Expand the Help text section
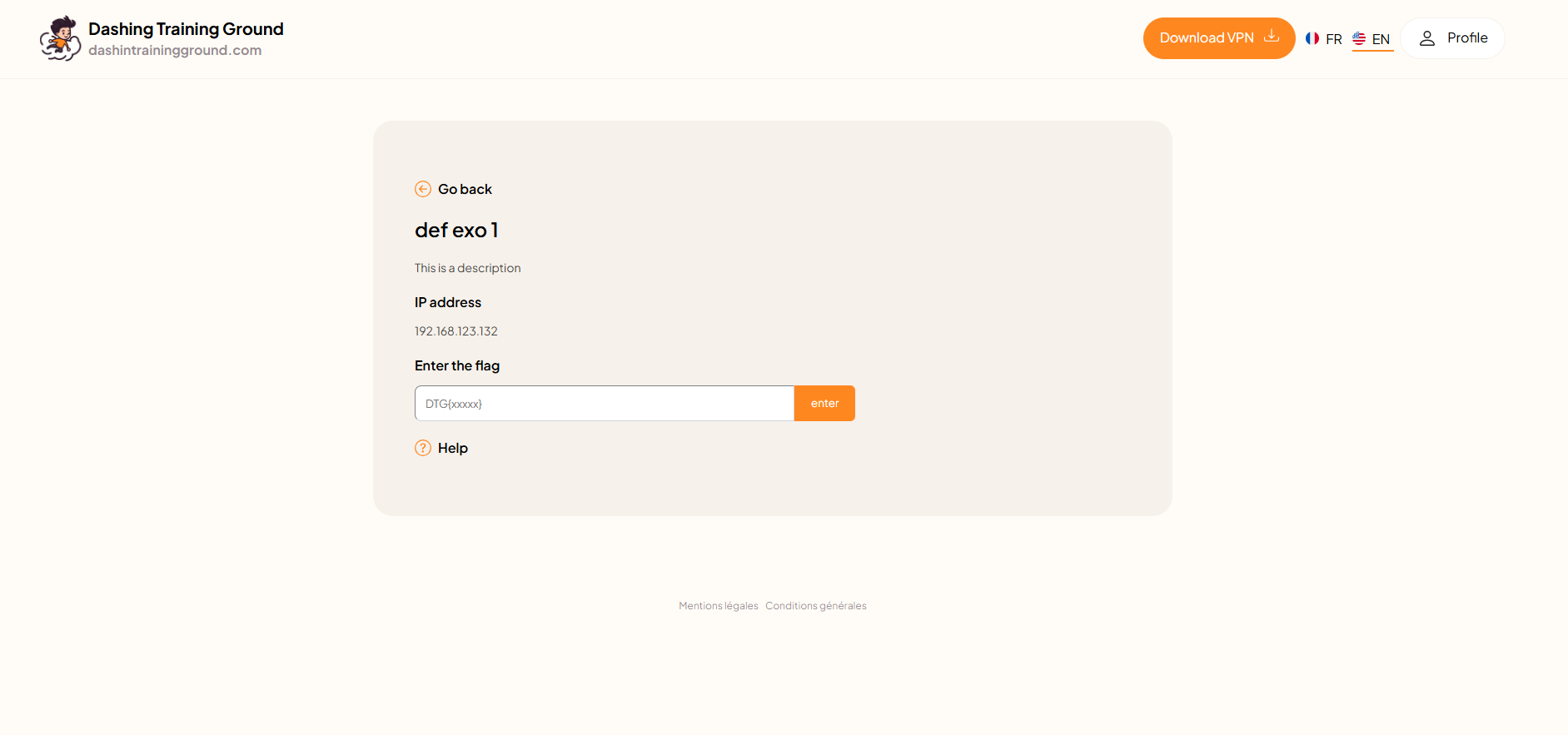 pos(453,448)
